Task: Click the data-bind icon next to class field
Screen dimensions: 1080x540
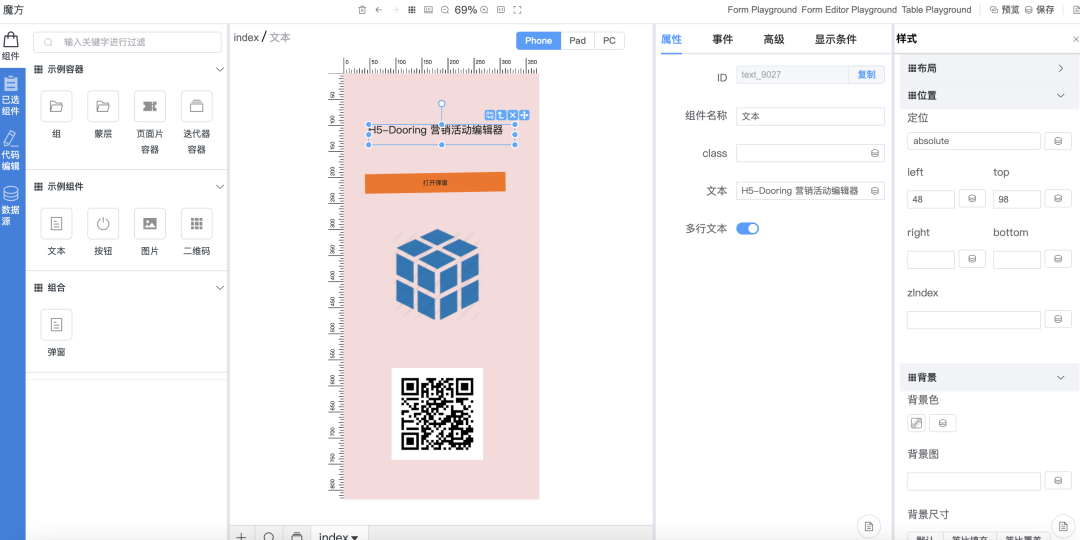Action: pyautogui.click(x=875, y=154)
